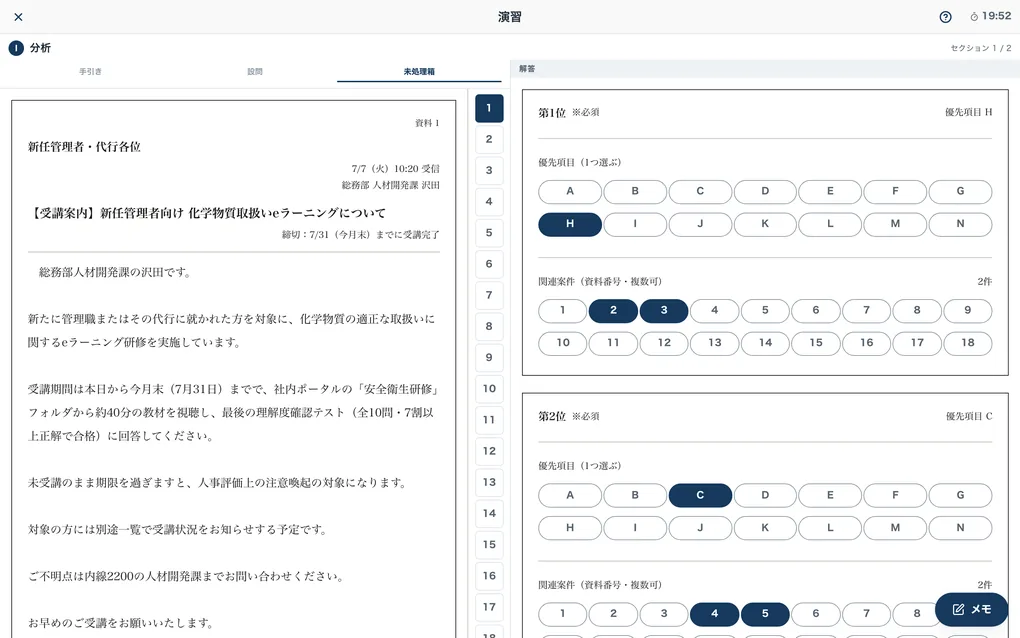Toggle related case 5 in 第2位
This screenshot has width=1020, height=638.
tap(765, 614)
